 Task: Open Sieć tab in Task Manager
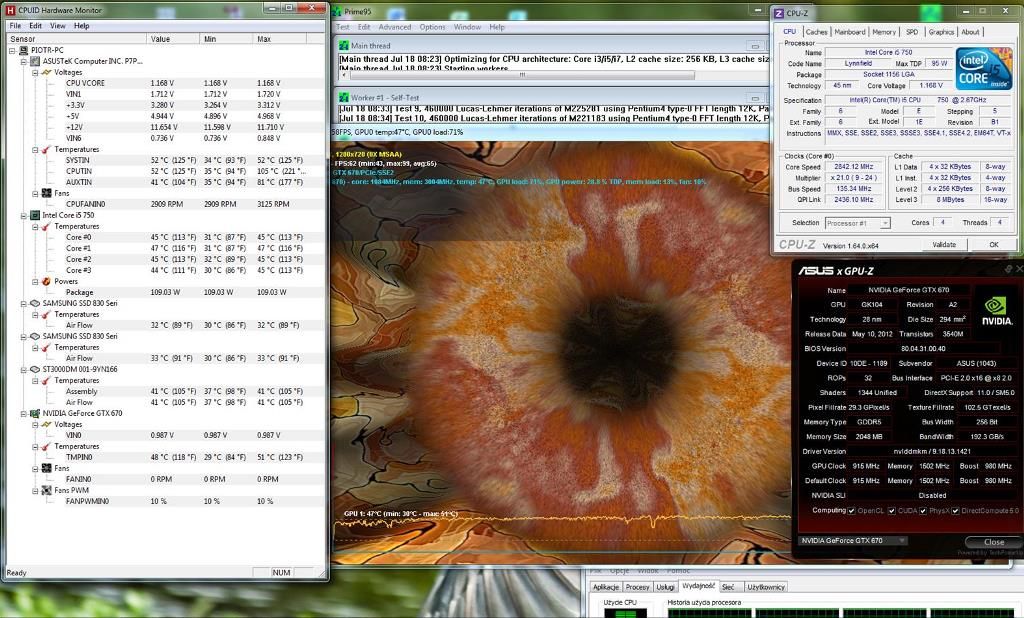(728, 587)
